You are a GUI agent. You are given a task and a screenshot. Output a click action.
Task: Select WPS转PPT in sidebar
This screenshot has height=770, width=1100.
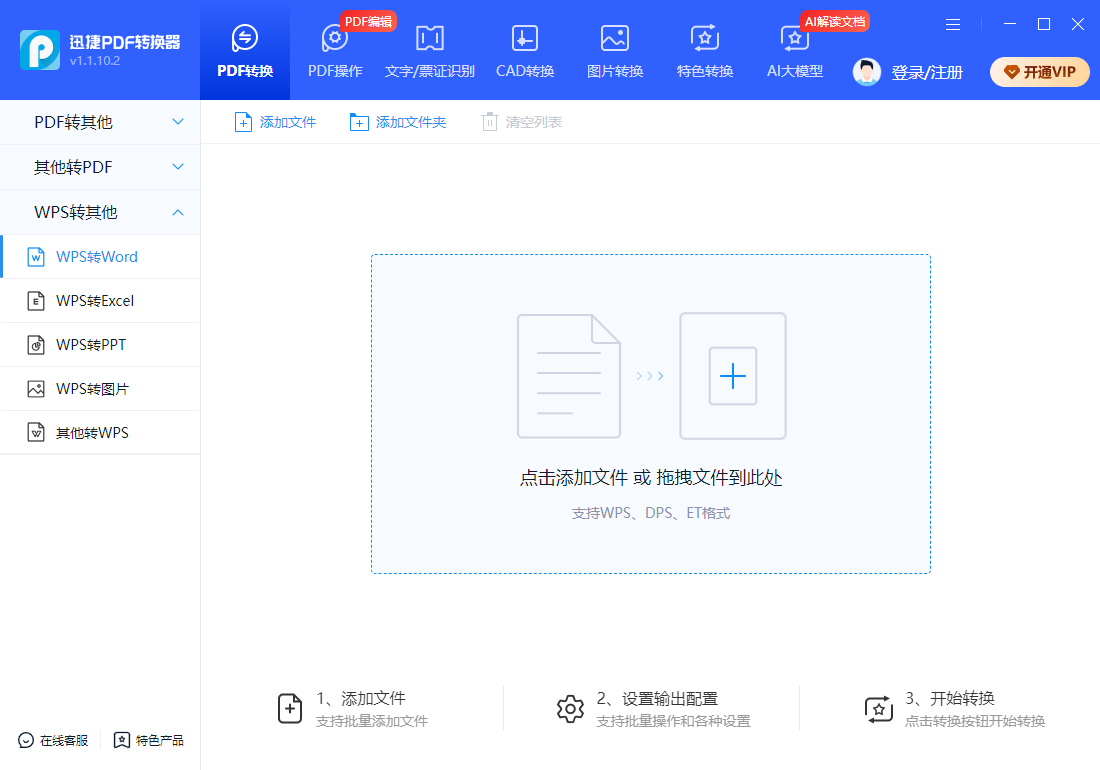coord(100,345)
